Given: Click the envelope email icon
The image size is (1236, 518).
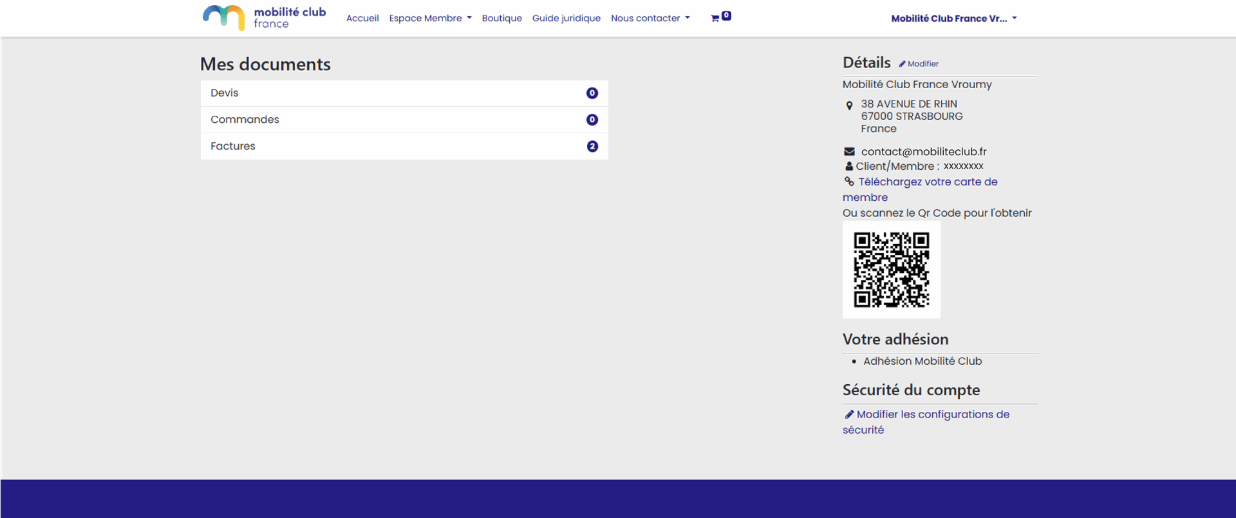Looking at the screenshot, I should [x=849, y=151].
